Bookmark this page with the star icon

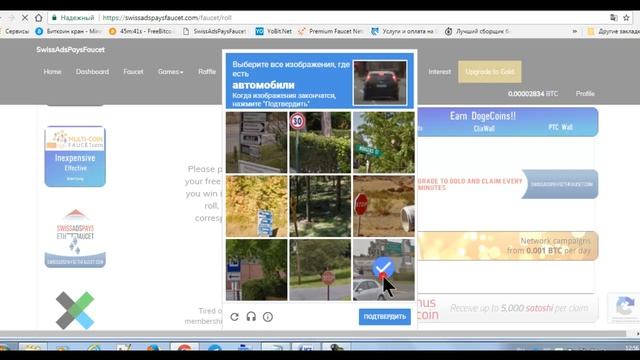(x=627, y=18)
